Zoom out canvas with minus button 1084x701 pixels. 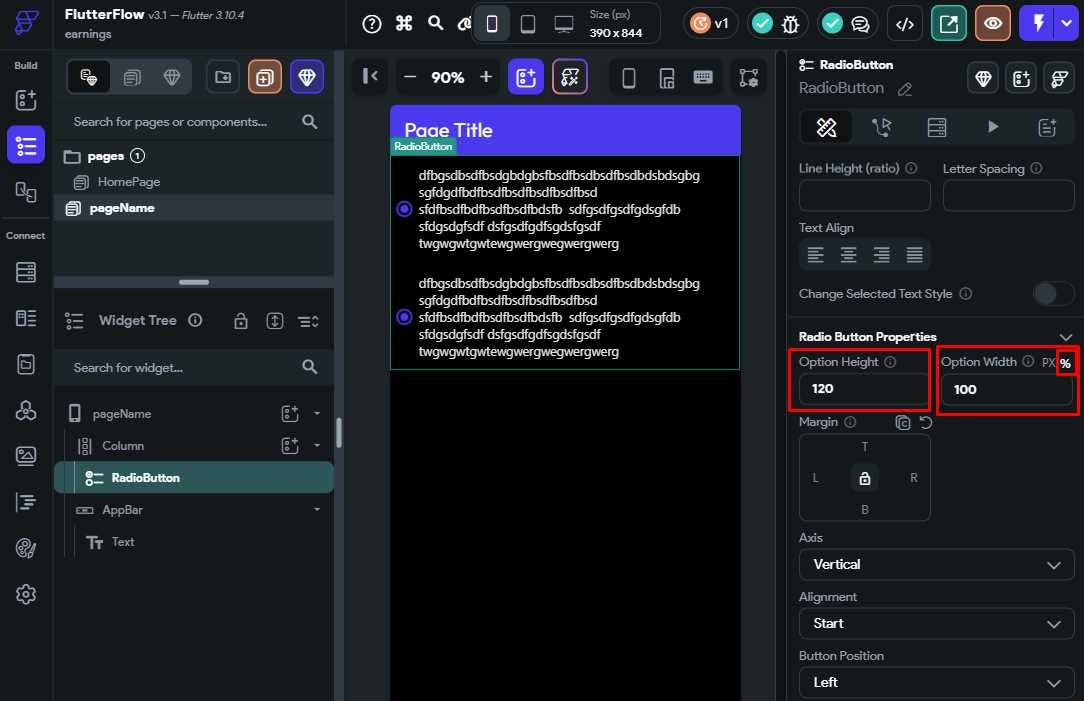click(409, 77)
